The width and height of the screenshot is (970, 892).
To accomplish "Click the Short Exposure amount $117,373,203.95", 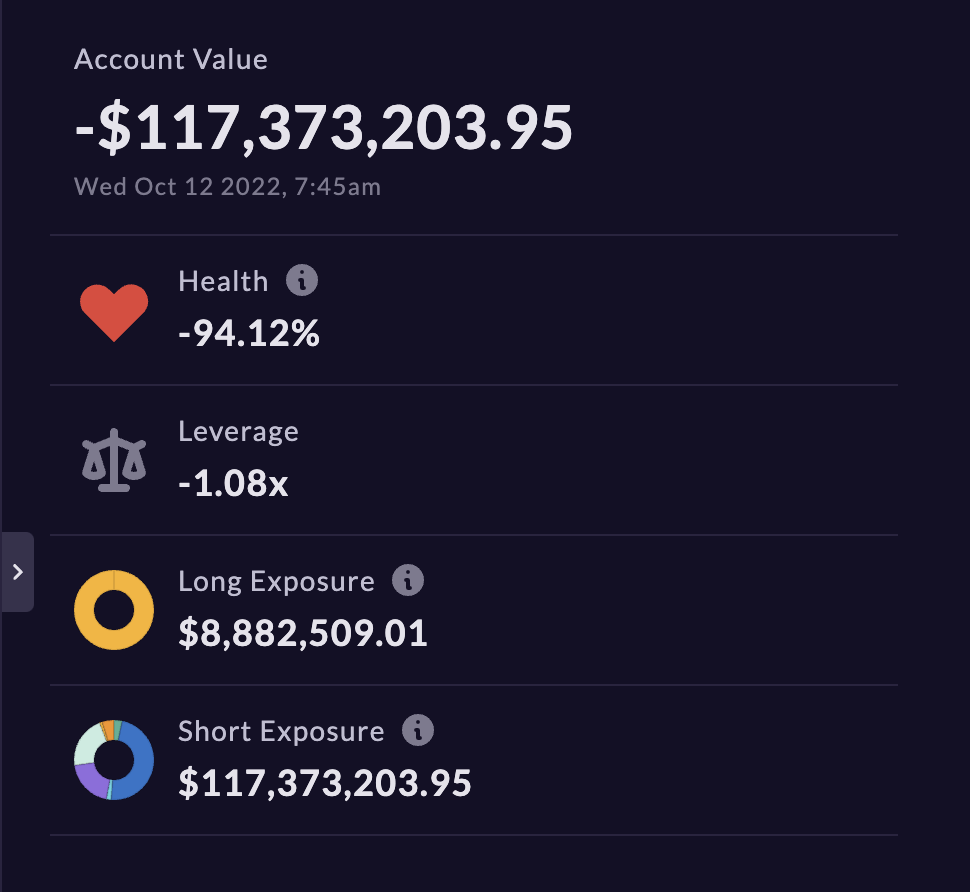I will [325, 783].
